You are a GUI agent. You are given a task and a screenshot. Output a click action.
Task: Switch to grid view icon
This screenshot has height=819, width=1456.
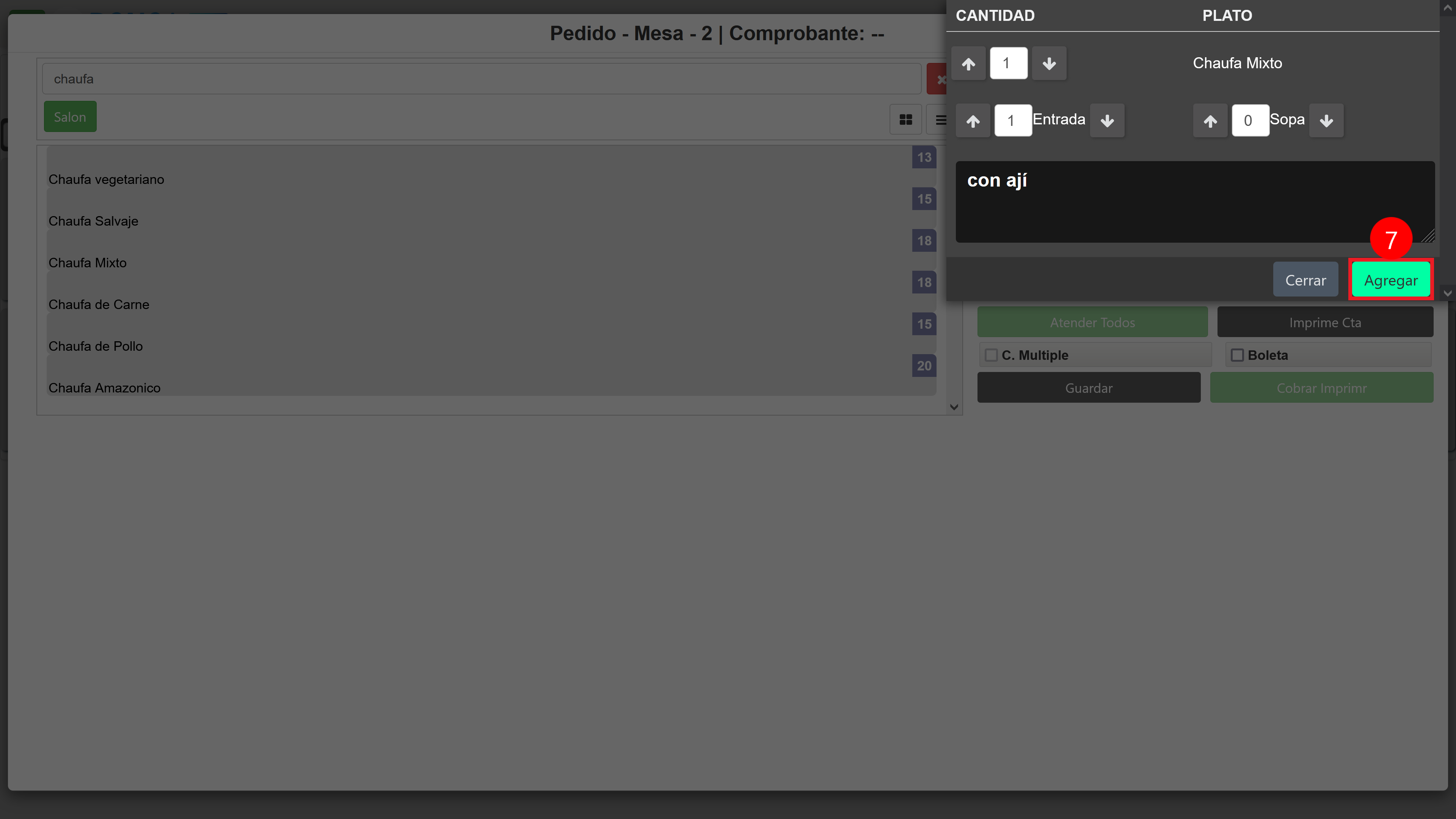(x=905, y=119)
